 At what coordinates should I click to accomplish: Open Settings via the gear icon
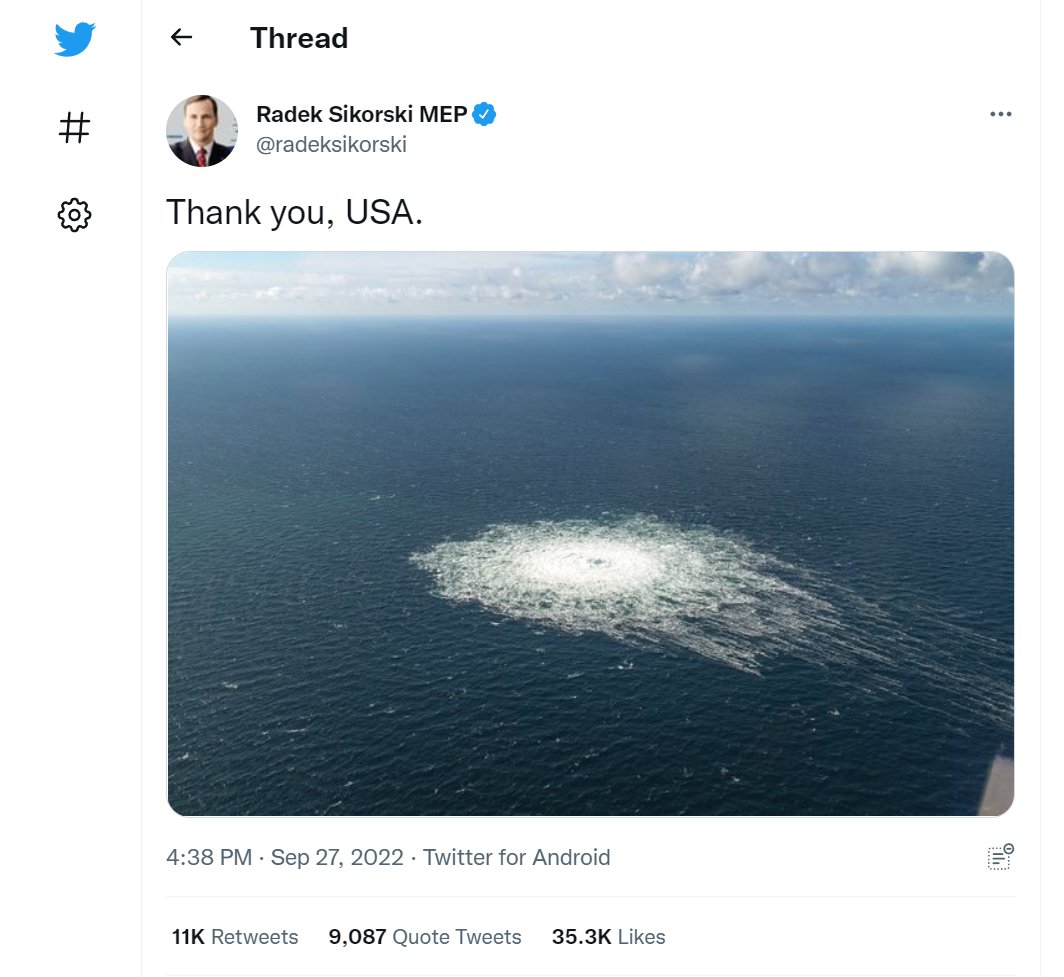(75, 214)
